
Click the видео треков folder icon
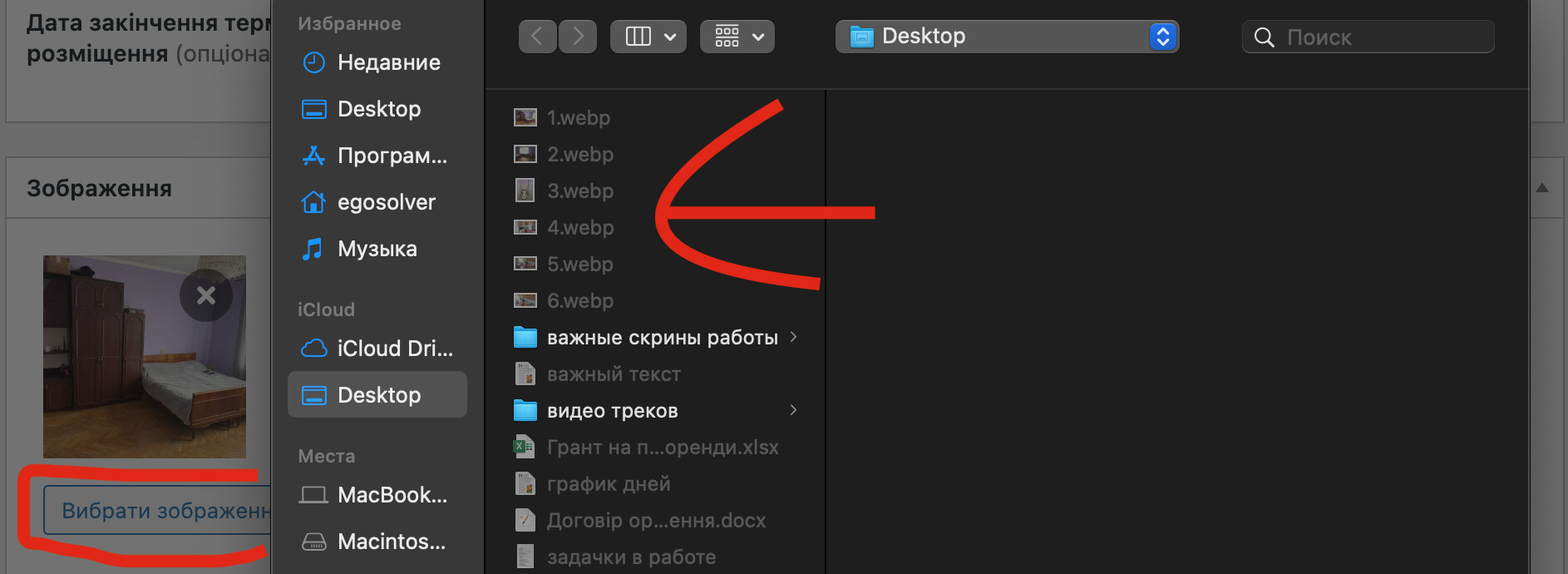tap(525, 410)
